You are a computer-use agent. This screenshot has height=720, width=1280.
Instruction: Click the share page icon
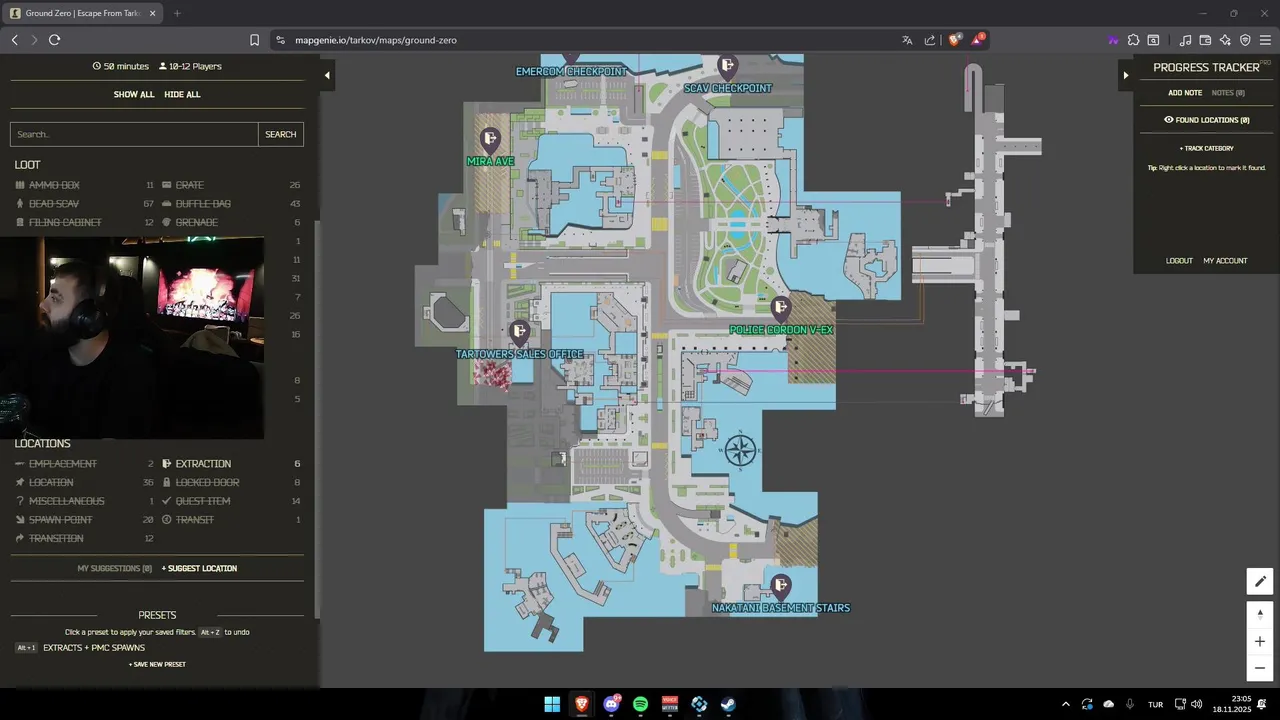click(930, 40)
